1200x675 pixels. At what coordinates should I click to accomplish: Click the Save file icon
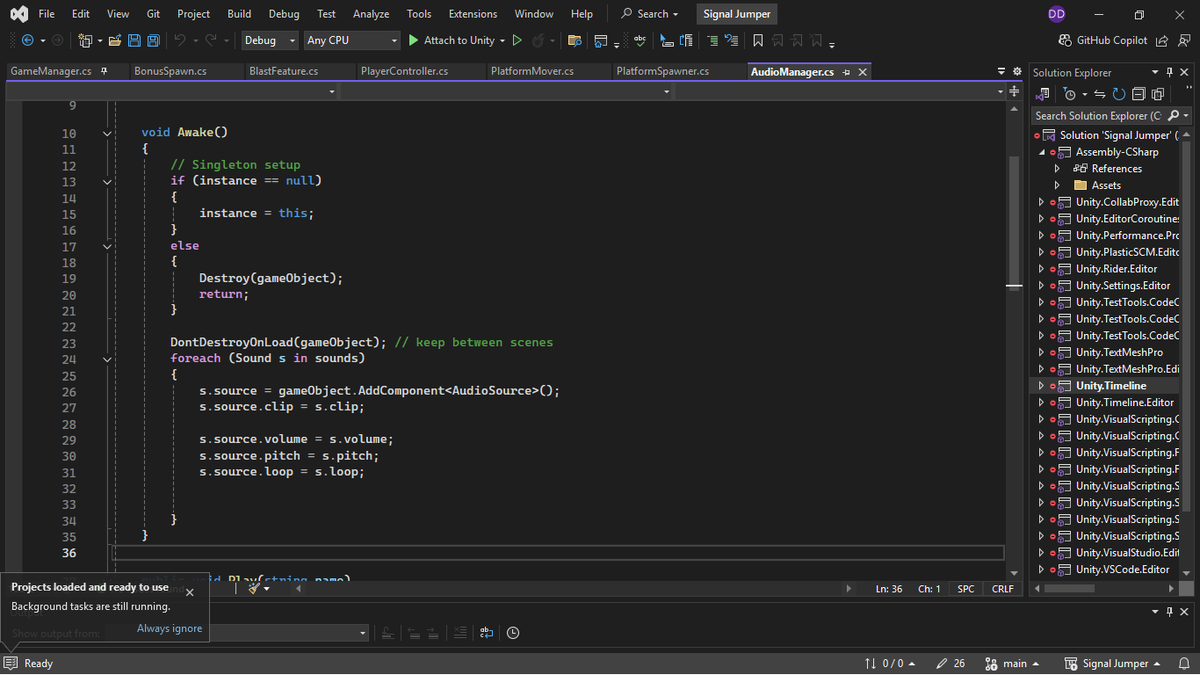click(x=134, y=40)
